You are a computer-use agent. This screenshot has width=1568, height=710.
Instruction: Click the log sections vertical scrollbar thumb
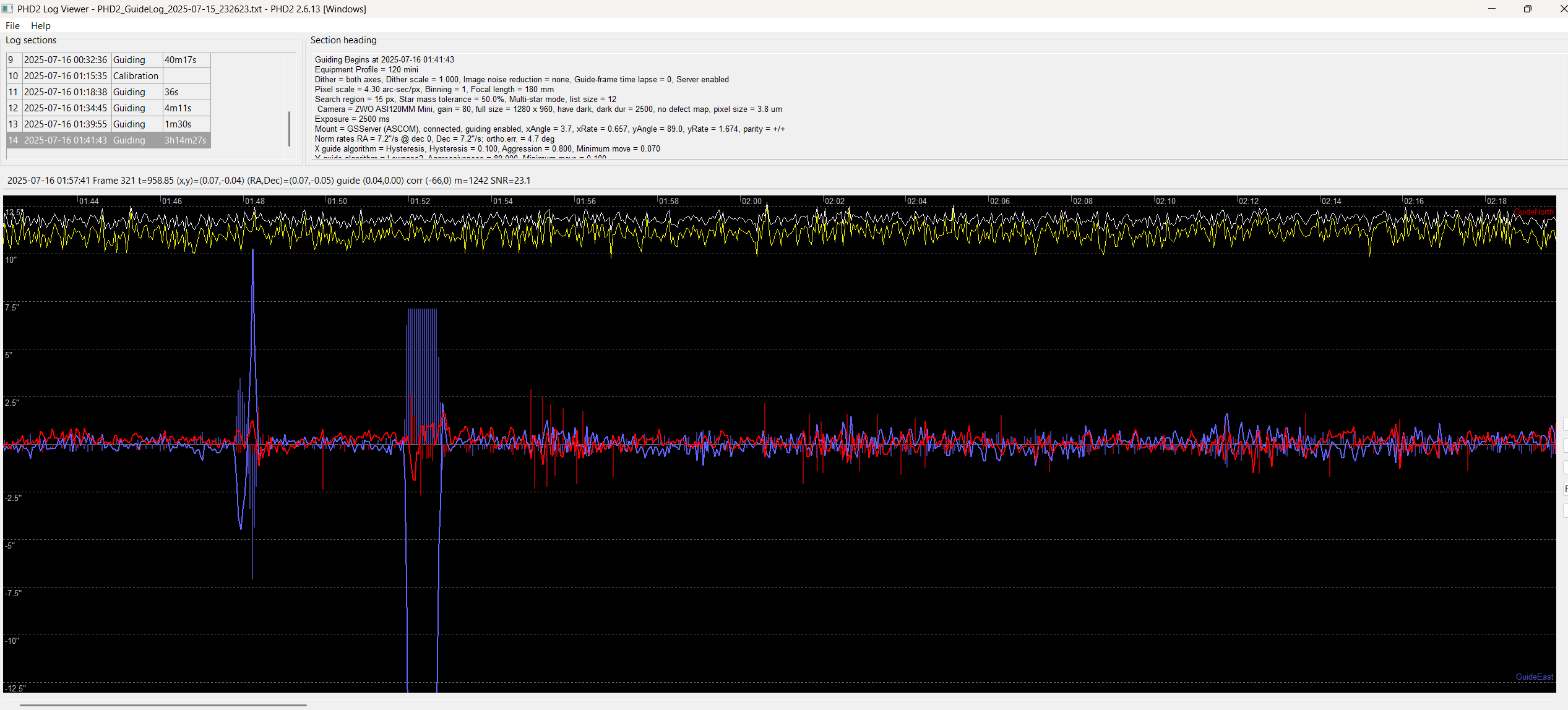[289, 129]
